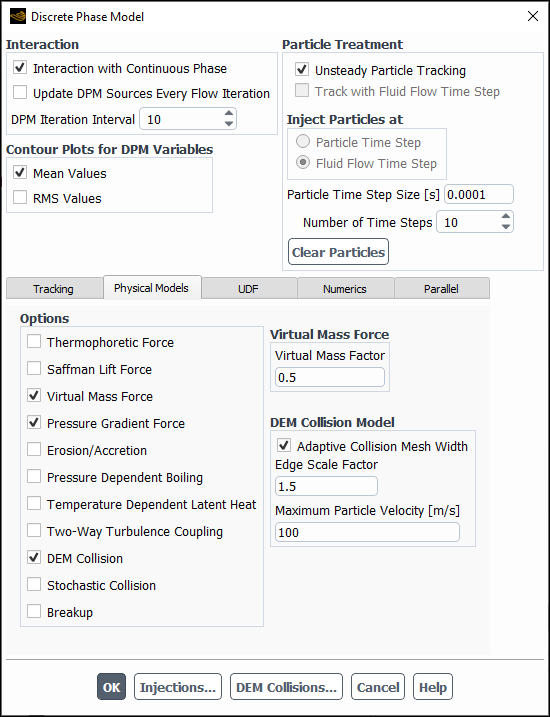Toggle Interaction with Continuous Phase checkbox
550x717 pixels.
coord(20,68)
